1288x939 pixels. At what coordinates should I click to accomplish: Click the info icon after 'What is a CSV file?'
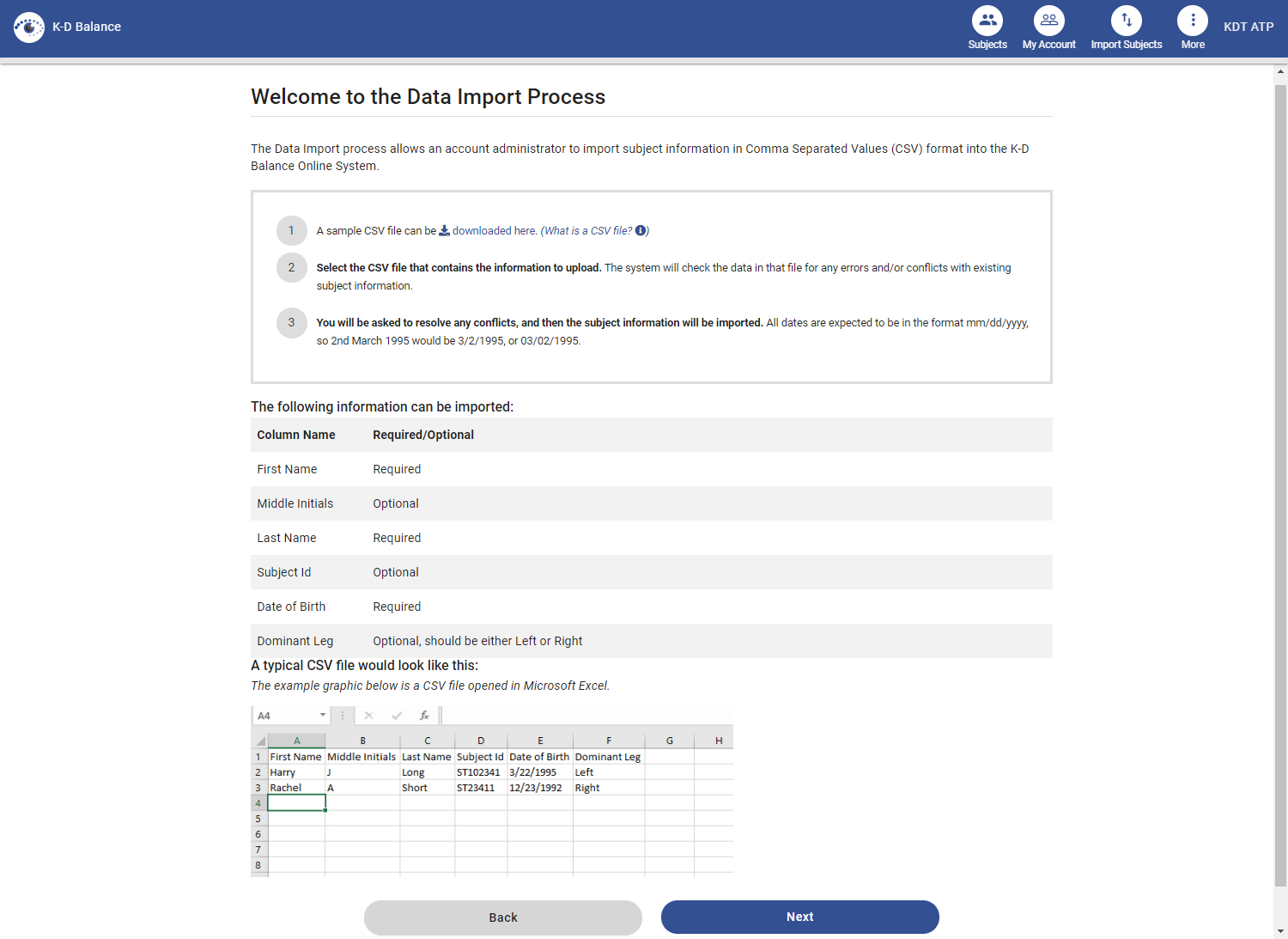pyautogui.click(x=640, y=230)
